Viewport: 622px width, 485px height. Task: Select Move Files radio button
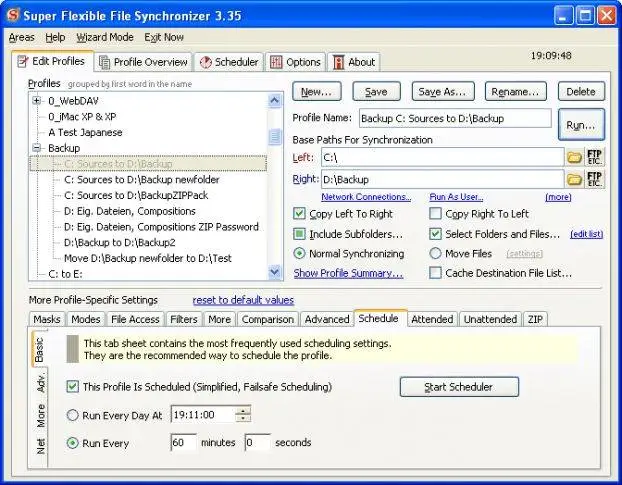435,253
